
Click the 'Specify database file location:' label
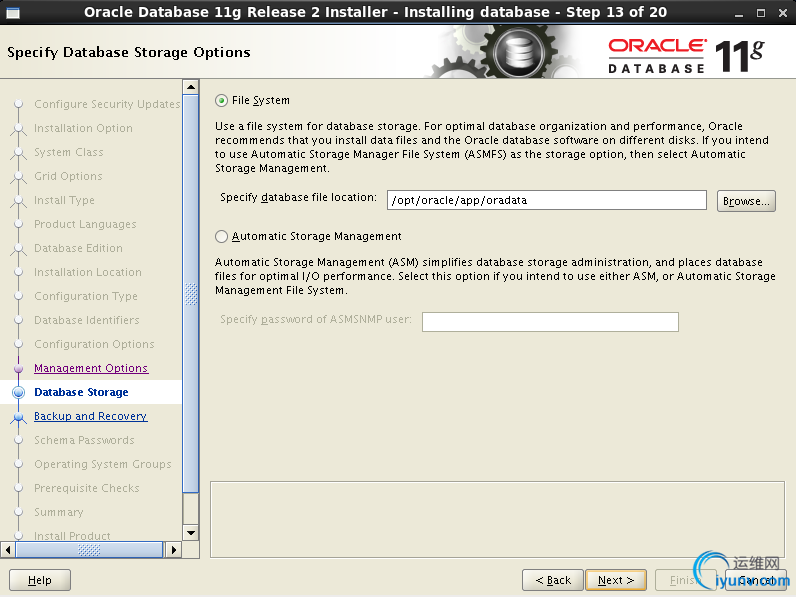[x=298, y=197]
